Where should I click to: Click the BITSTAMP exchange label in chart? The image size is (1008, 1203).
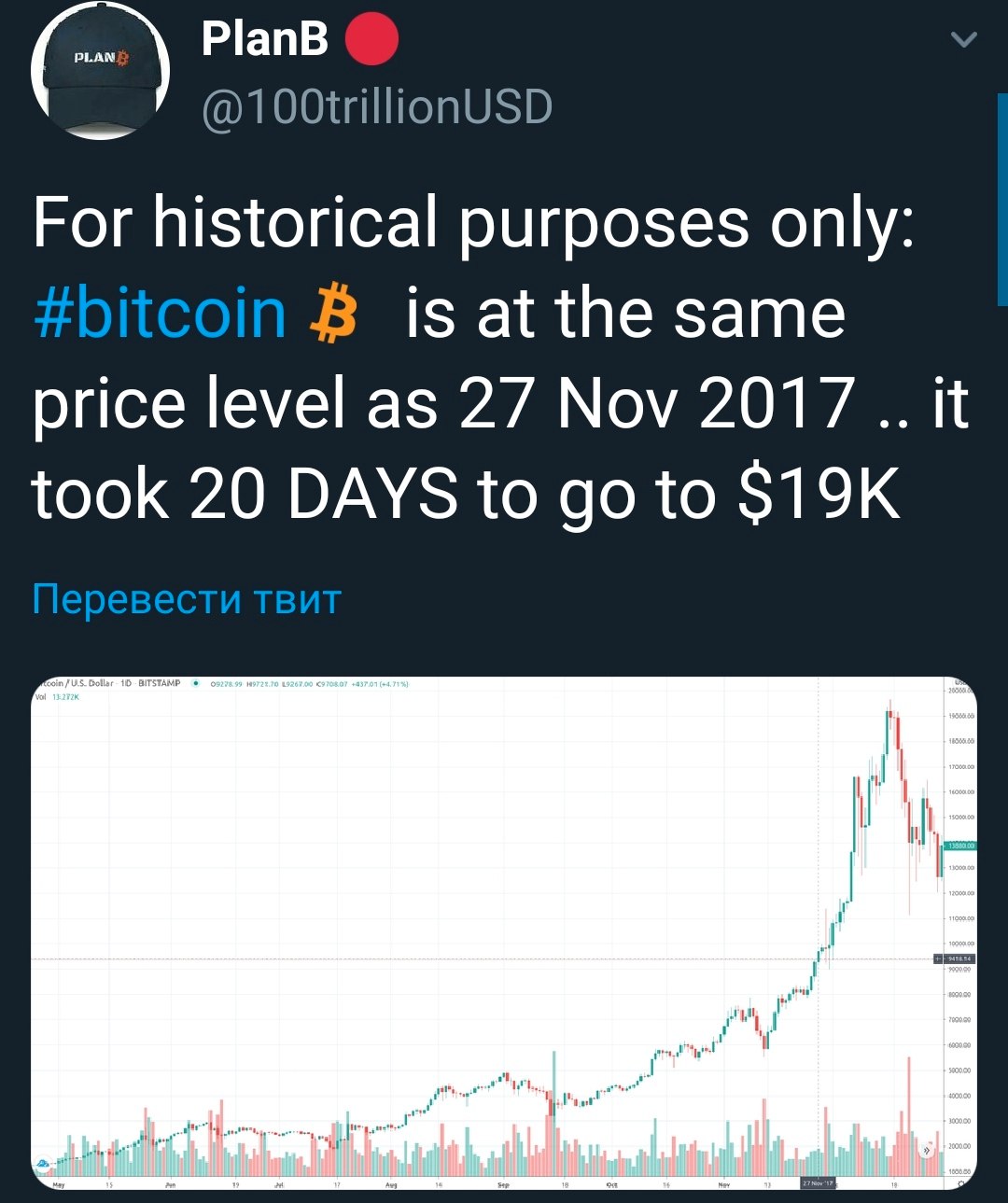(160, 683)
